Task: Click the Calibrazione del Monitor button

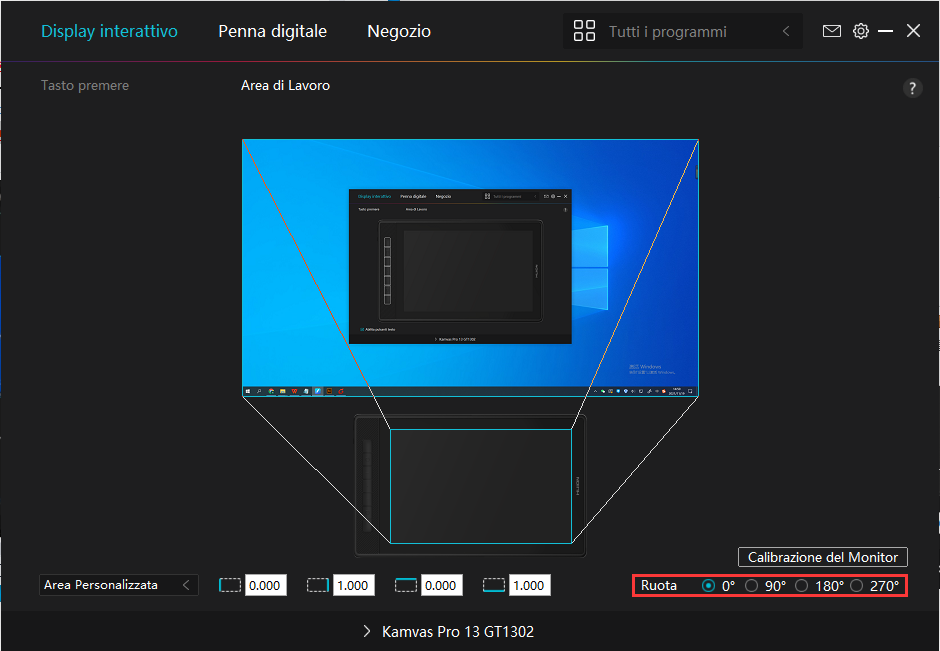Action: [x=822, y=557]
